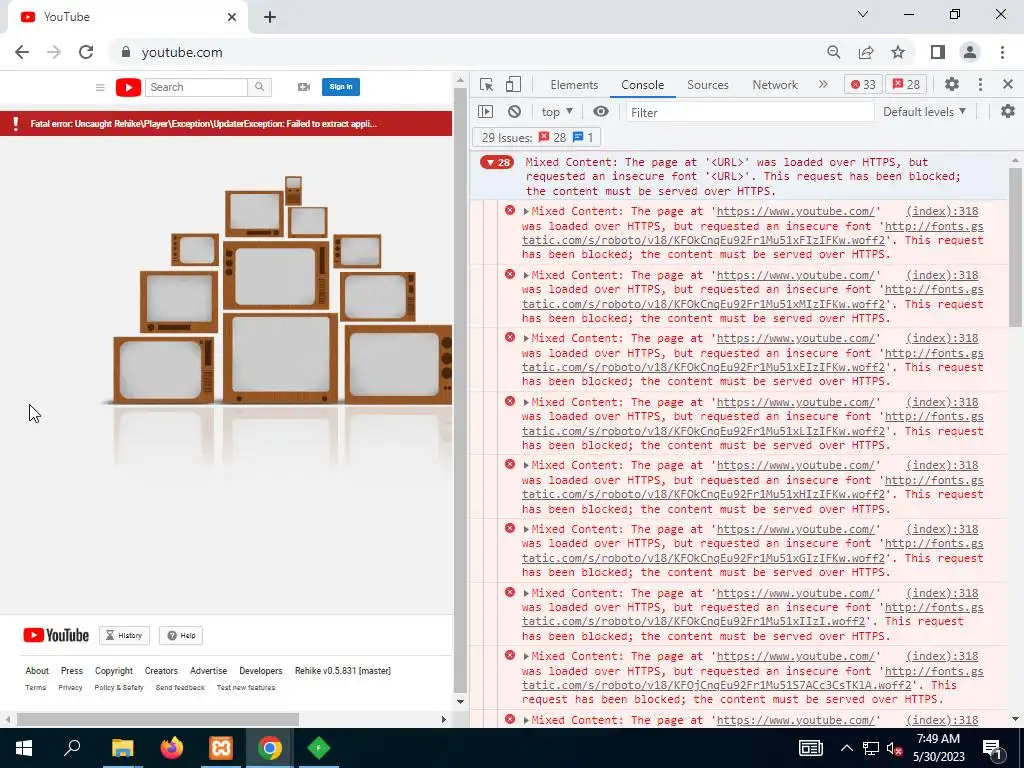Click the page horizontal scrollbar

(157, 719)
